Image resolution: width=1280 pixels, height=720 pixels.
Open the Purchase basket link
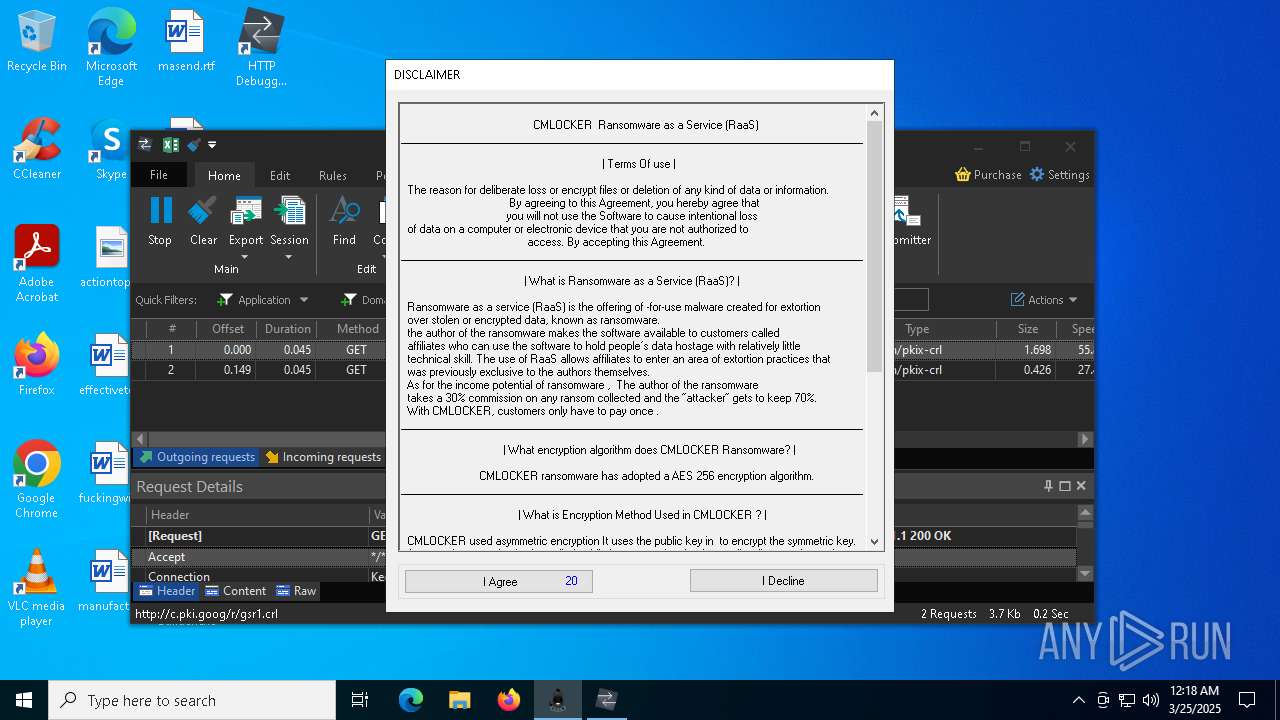(988, 174)
